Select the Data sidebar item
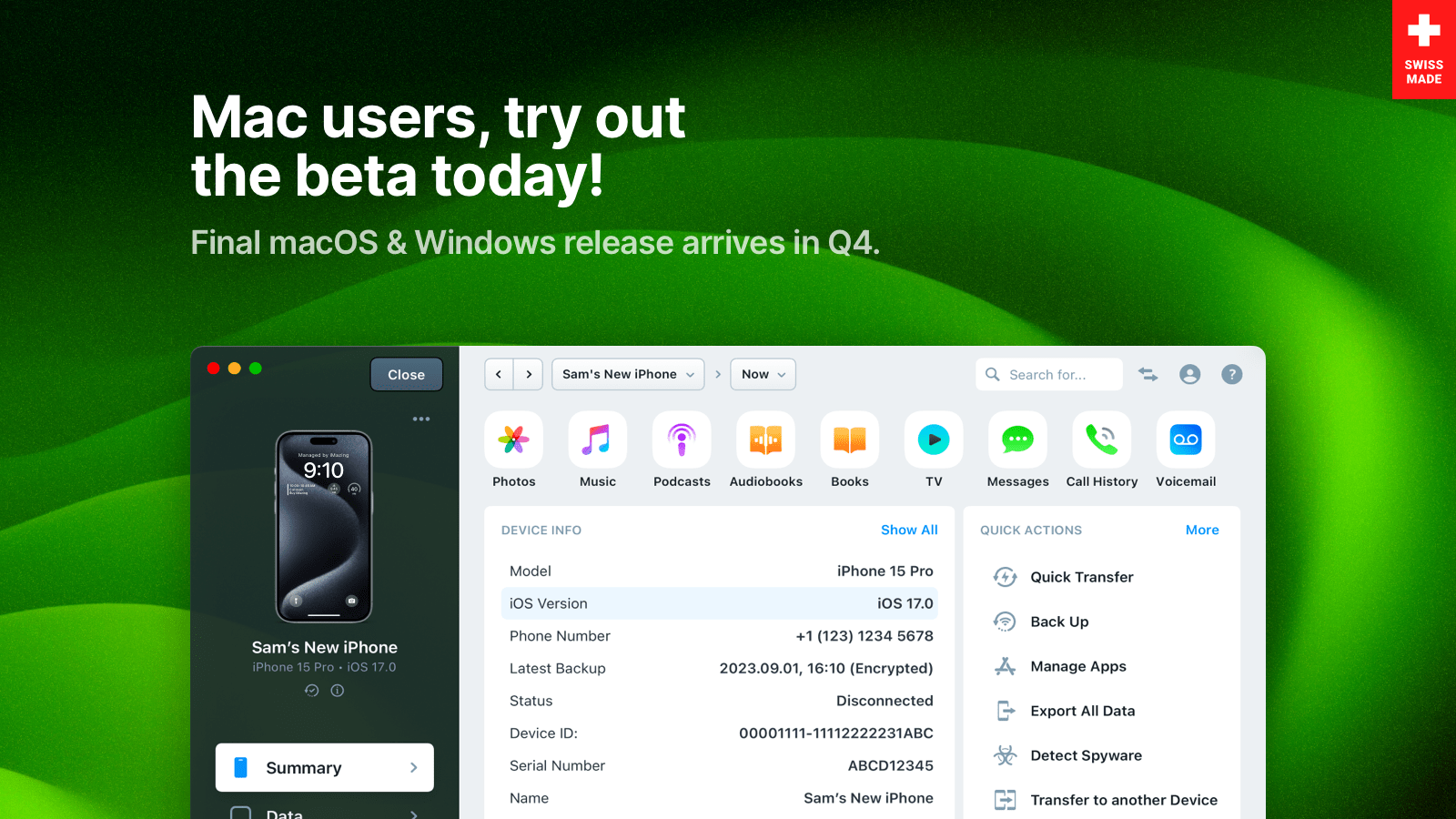 point(324,813)
